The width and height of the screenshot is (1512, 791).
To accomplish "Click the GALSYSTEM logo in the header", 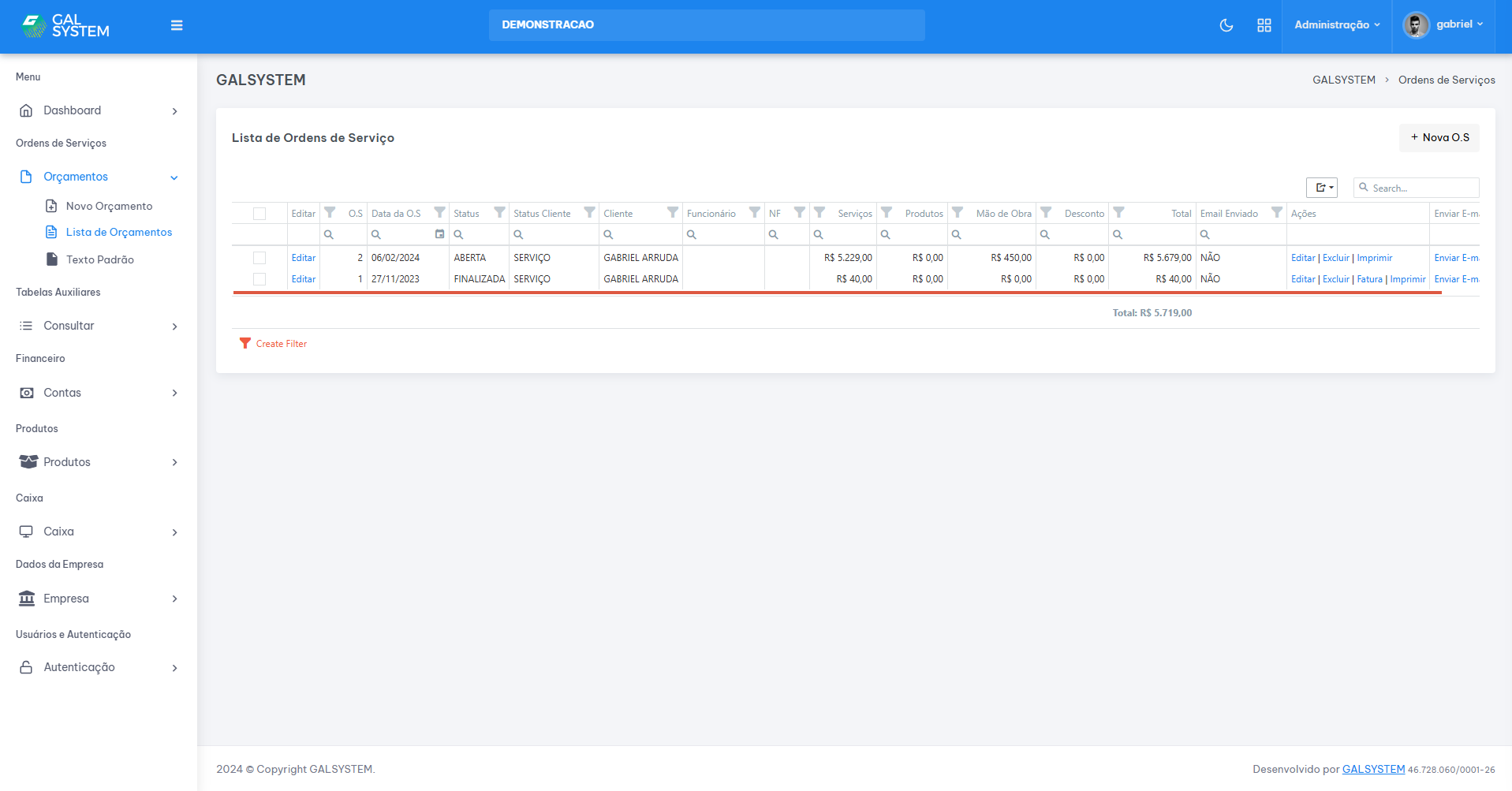I will pos(65,26).
